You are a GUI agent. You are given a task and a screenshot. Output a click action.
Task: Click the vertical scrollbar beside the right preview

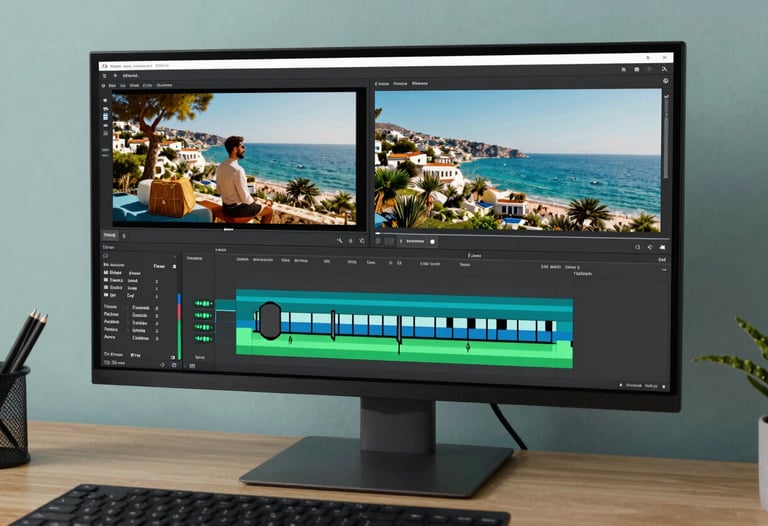click(x=666, y=140)
